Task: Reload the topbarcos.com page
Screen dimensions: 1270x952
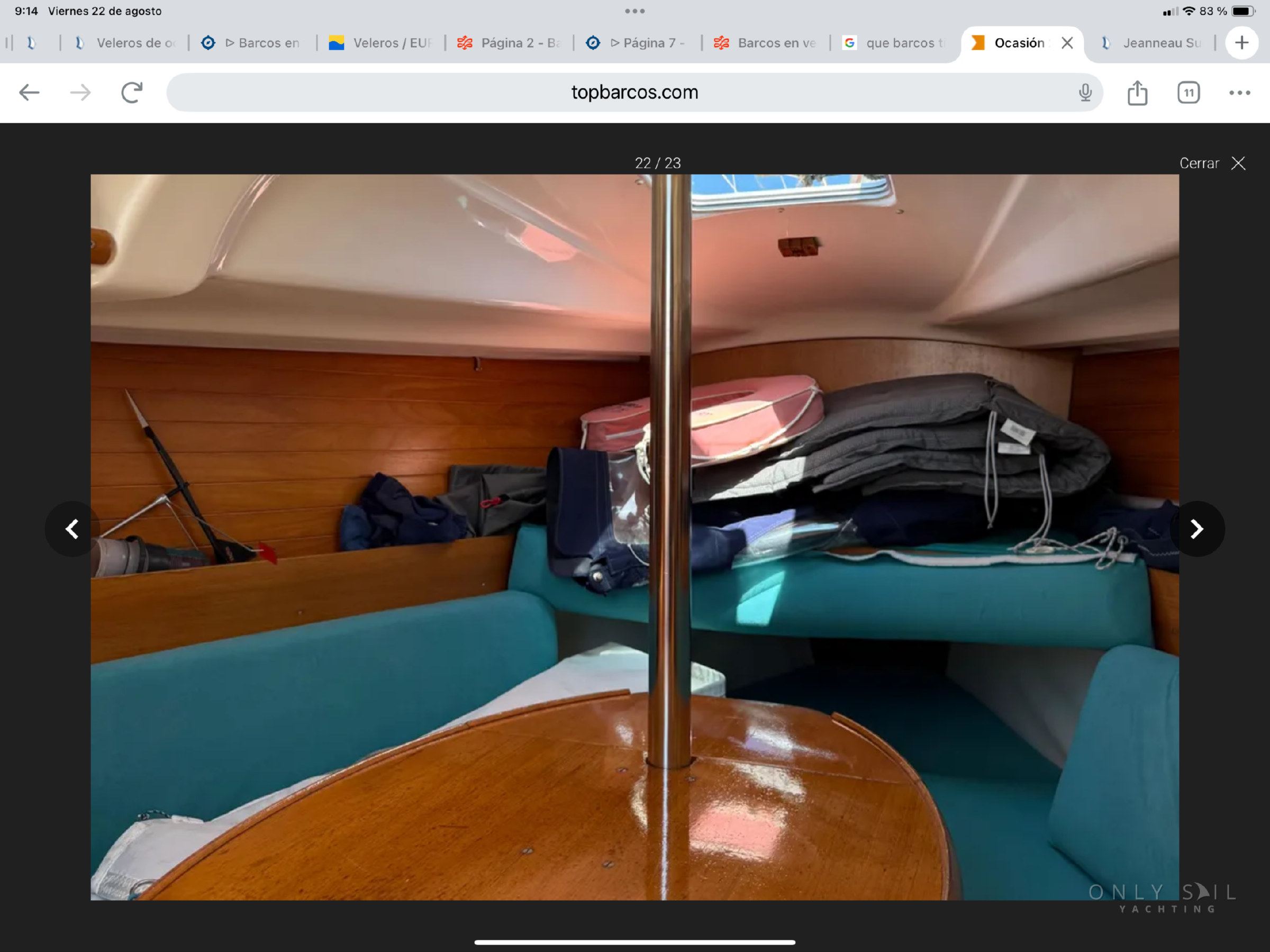Action: 132,93
